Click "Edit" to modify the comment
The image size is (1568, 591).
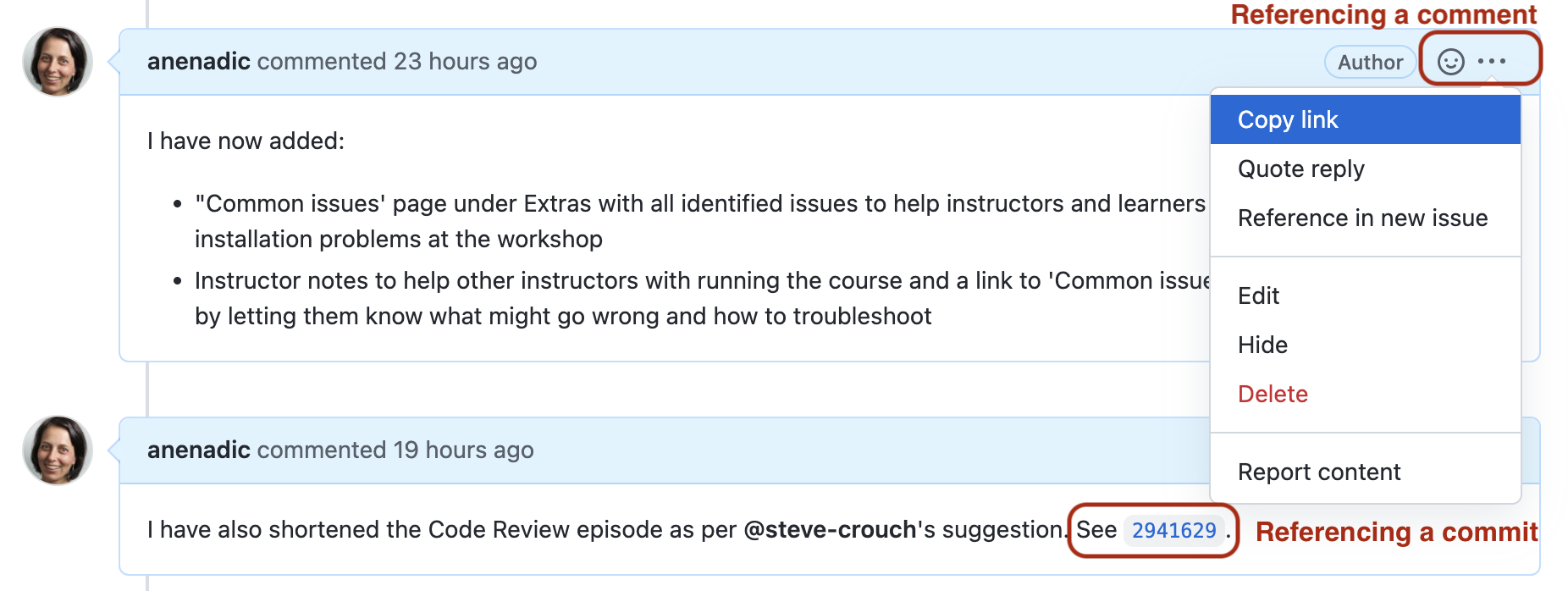[1258, 295]
